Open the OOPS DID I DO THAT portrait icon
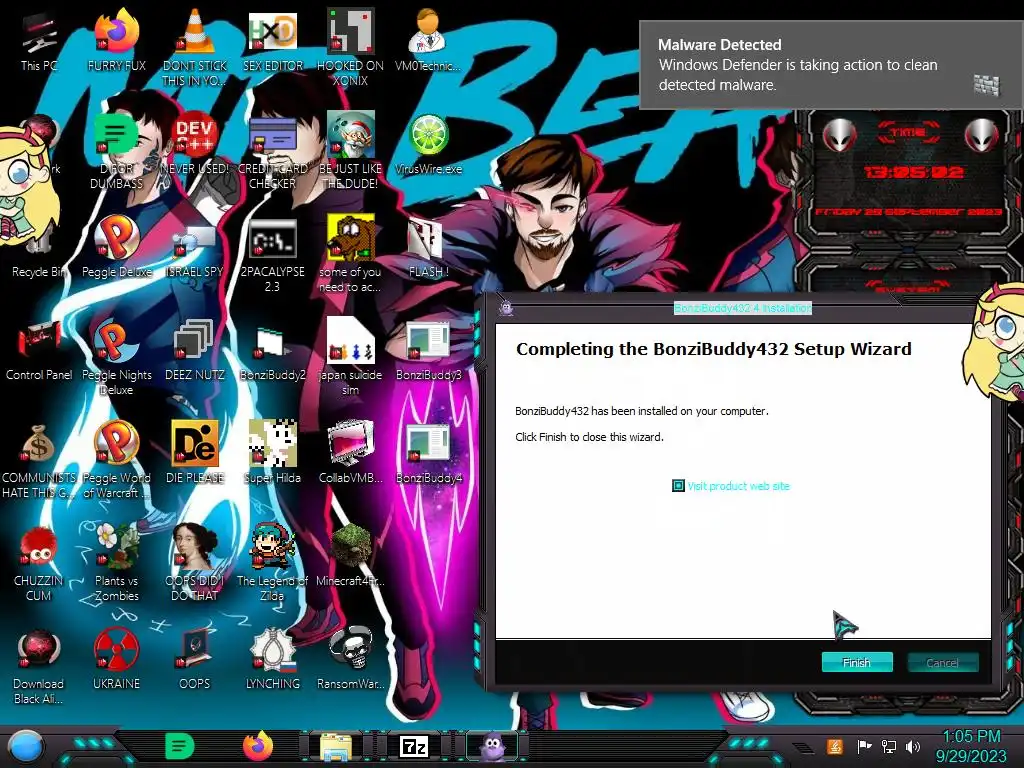 195,564
